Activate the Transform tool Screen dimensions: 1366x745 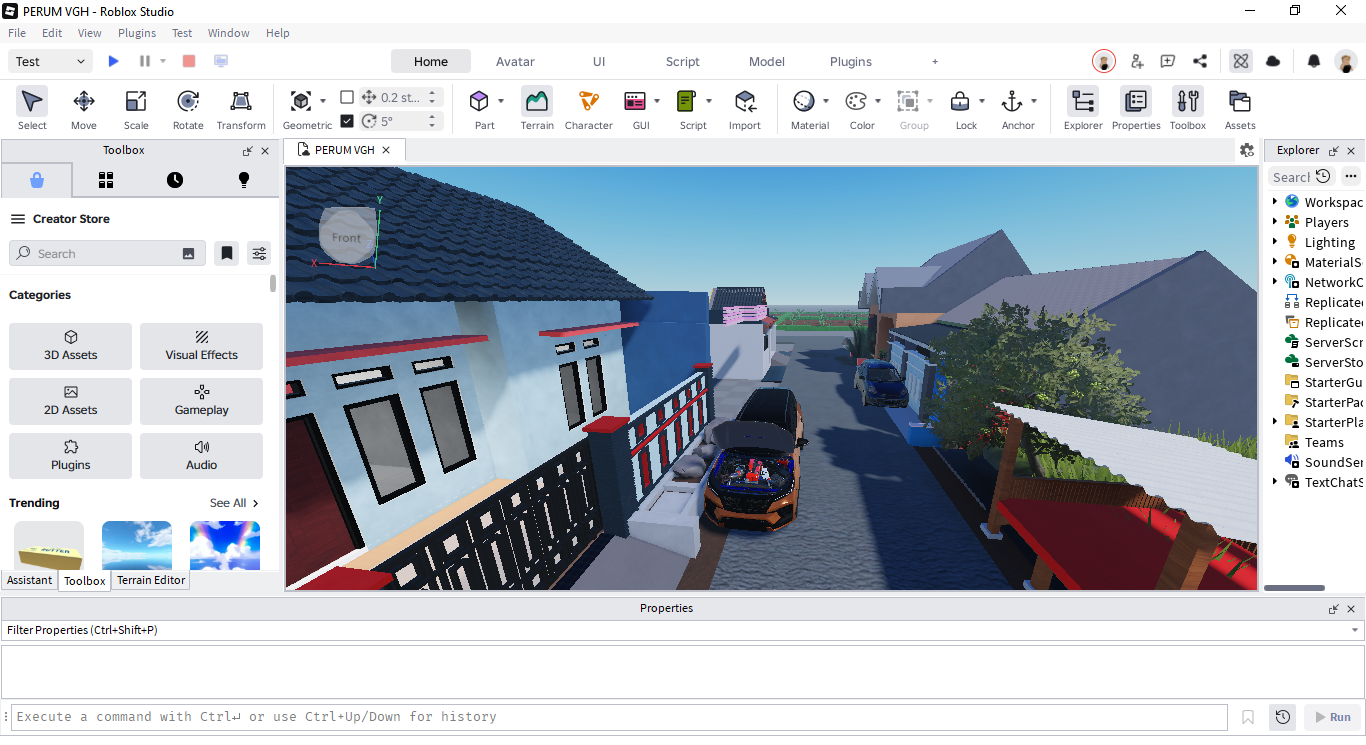pos(241,109)
